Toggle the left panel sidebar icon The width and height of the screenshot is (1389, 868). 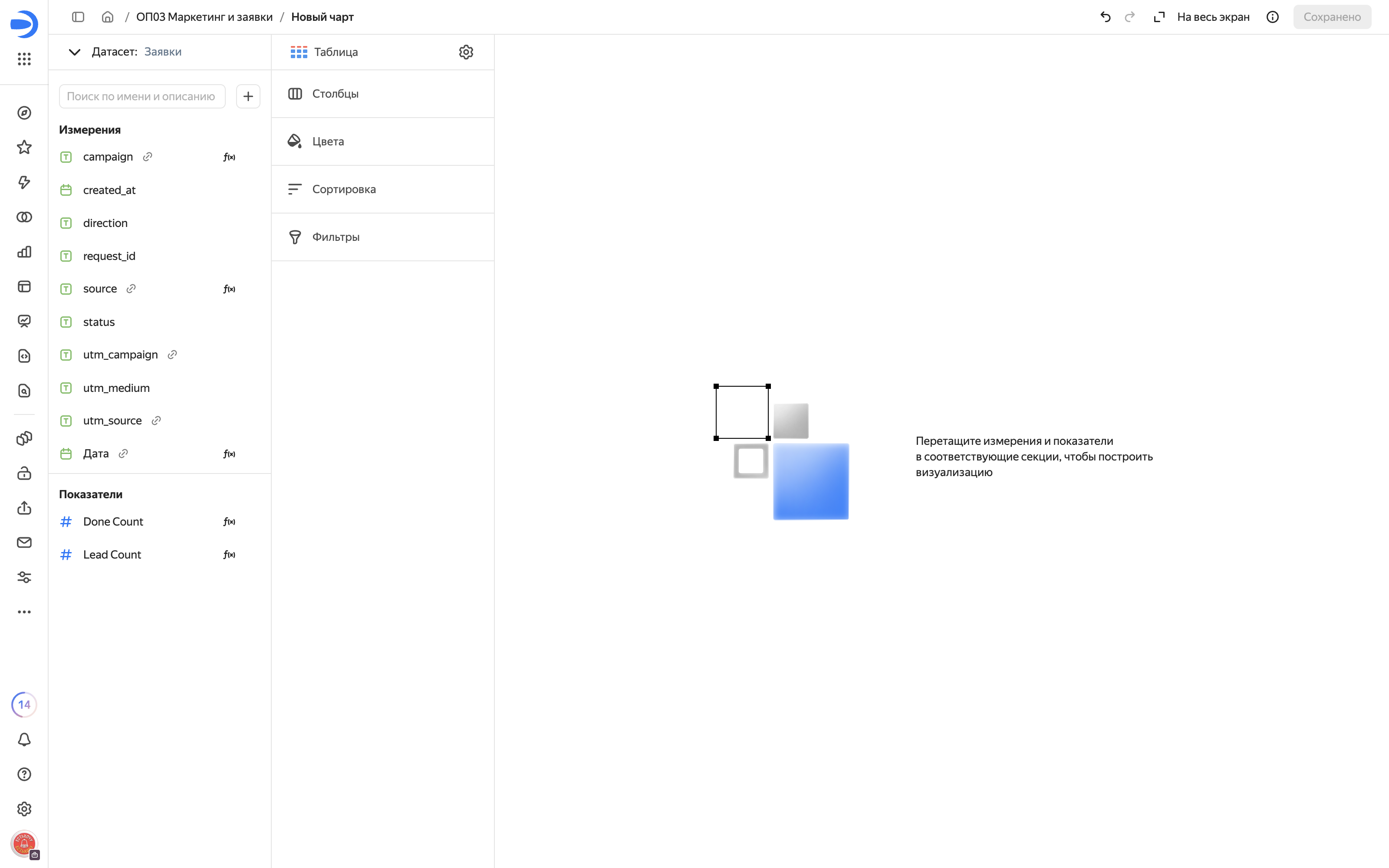[x=78, y=17]
